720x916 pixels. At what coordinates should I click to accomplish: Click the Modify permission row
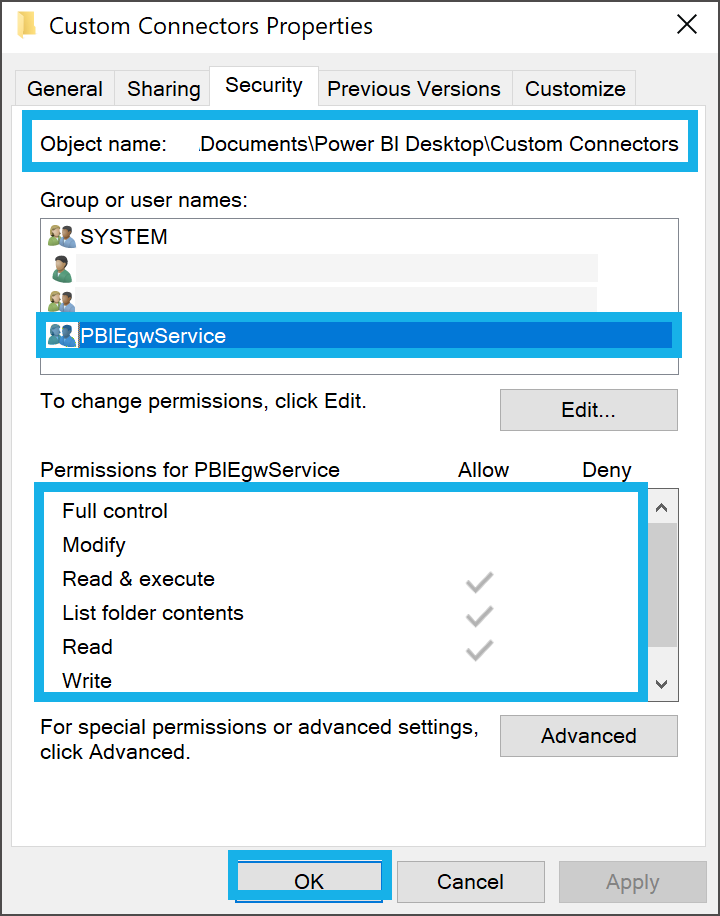point(341,545)
